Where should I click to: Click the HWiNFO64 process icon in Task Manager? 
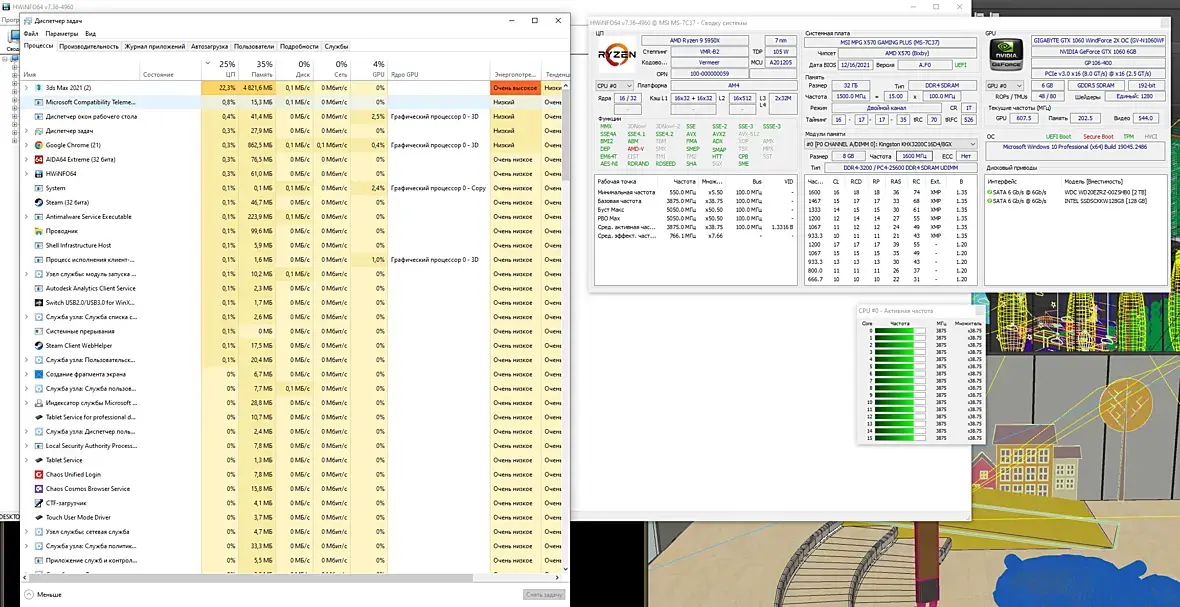coord(39,174)
